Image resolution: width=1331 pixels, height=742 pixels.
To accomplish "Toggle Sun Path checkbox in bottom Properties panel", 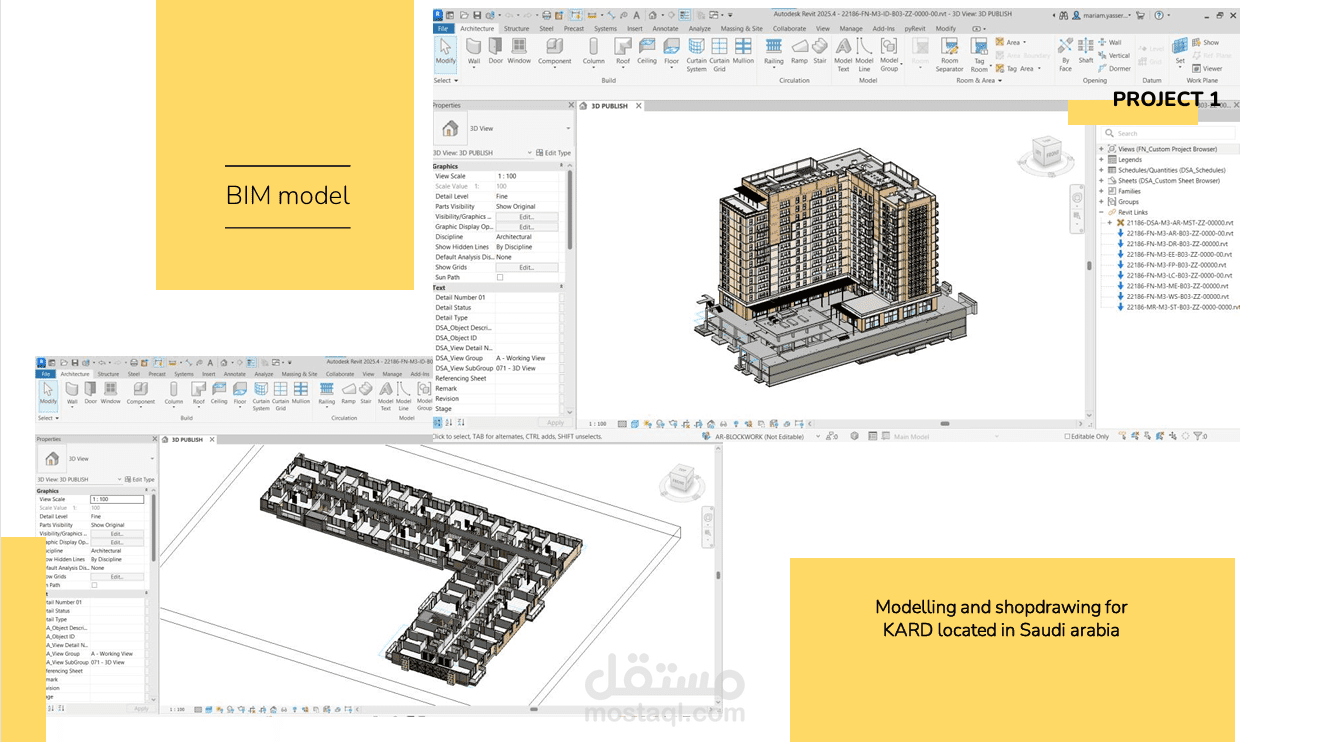I will tap(94, 585).
